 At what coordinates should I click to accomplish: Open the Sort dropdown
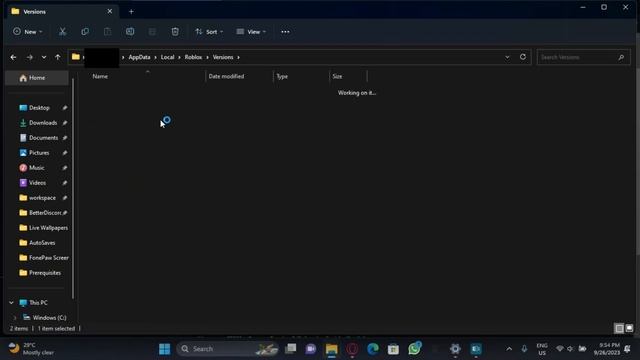[209, 31]
